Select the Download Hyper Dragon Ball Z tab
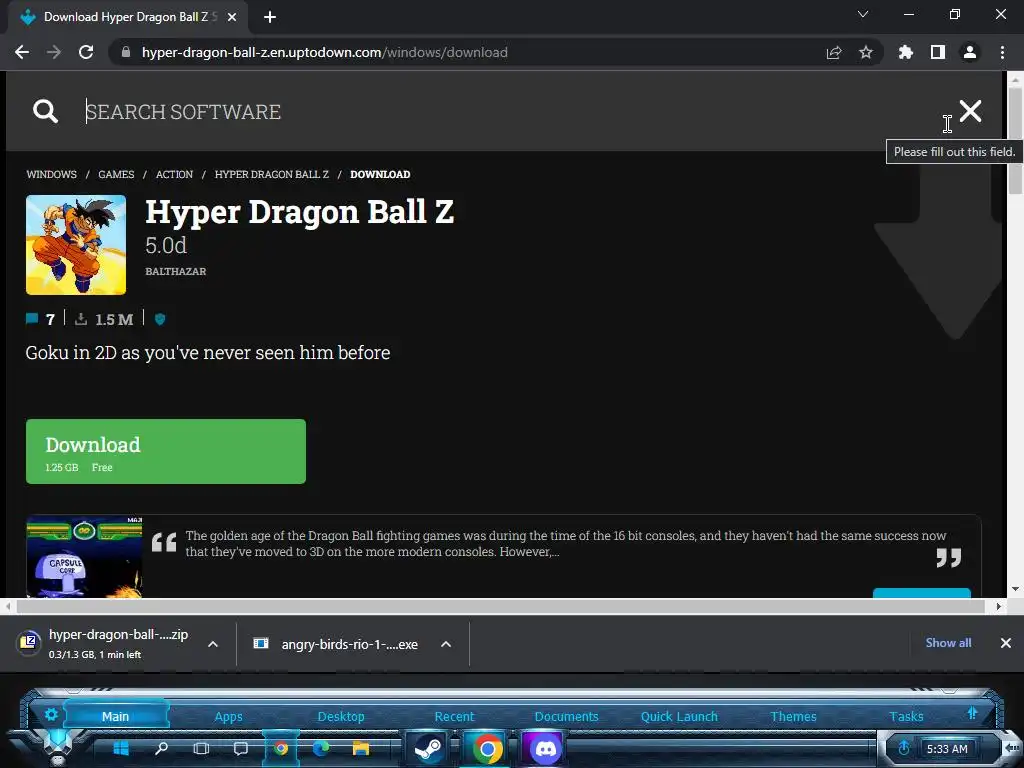The height and width of the screenshot is (768, 1024). click(x=128, y=17)
